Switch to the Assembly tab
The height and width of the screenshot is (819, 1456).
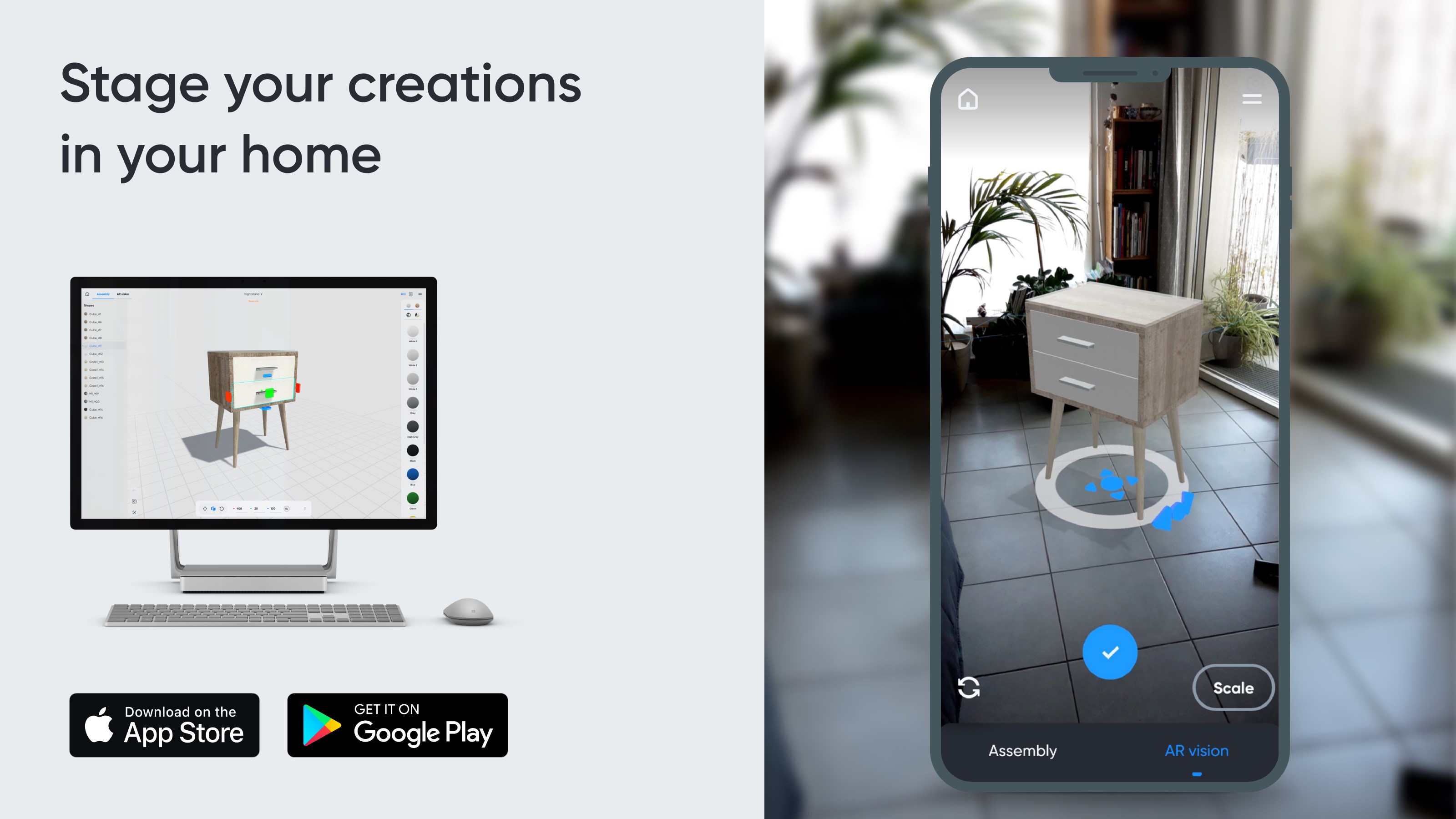[1022, 750]
